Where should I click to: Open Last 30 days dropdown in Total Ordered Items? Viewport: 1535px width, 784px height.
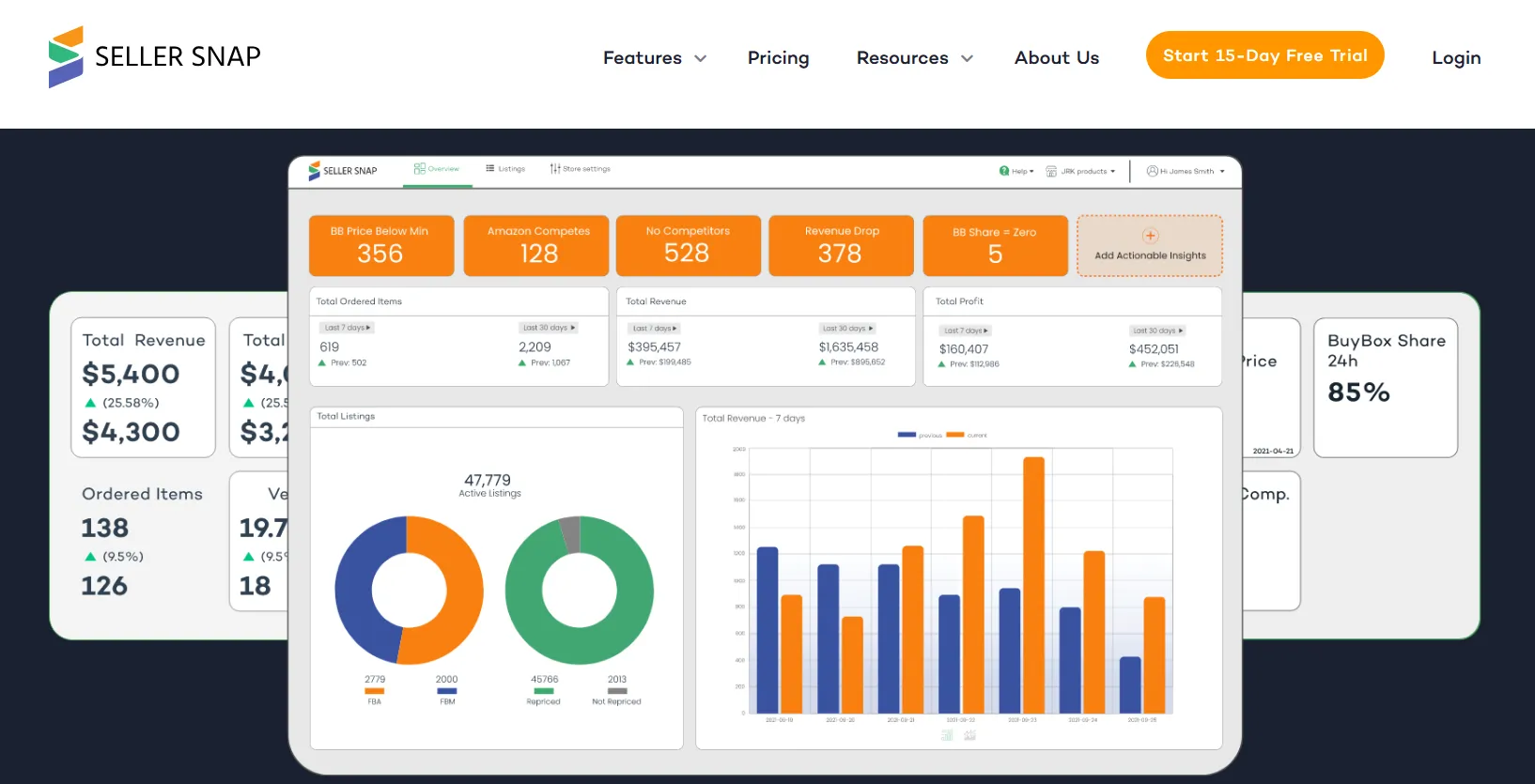pyautogui.click(x=550, y=328)
